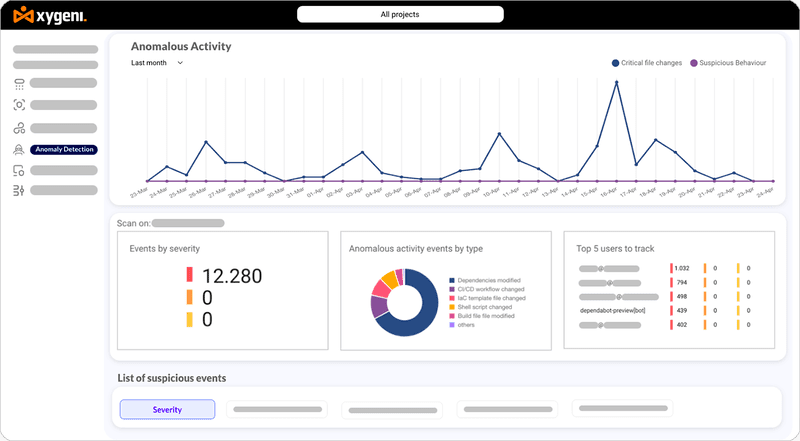Expand the All projects selector
Viewport: 800px width, 441px height.
pos(400,15)
